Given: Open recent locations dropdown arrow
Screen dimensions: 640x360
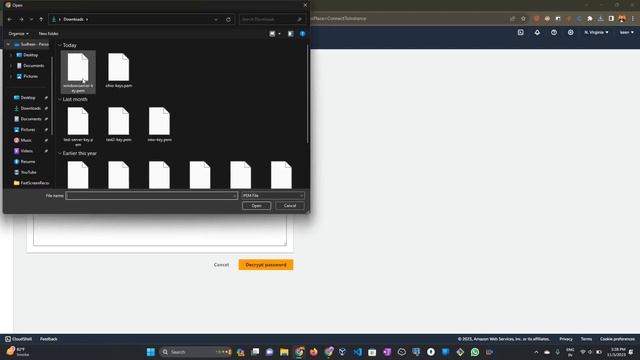Looking at the screenshot, I should point(31,19).
